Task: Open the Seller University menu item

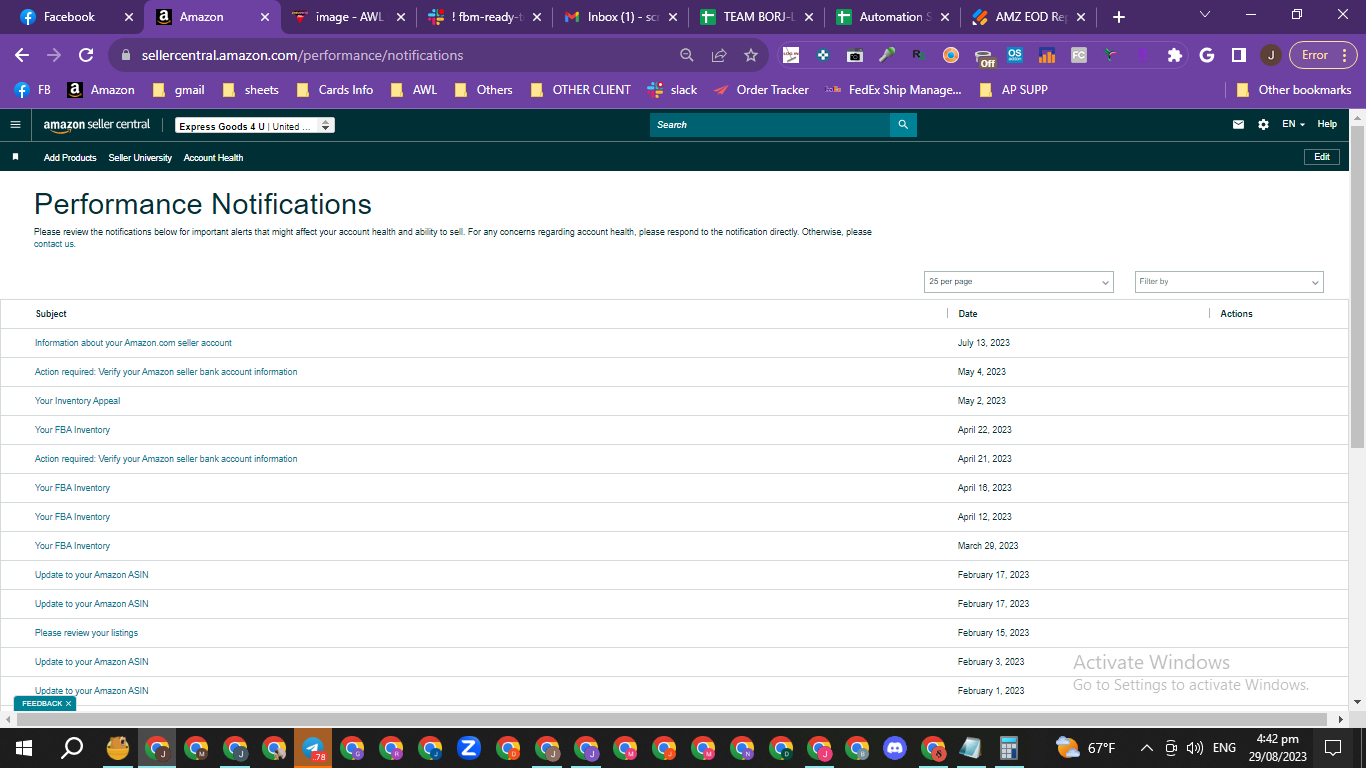Action: coord(140,158)
